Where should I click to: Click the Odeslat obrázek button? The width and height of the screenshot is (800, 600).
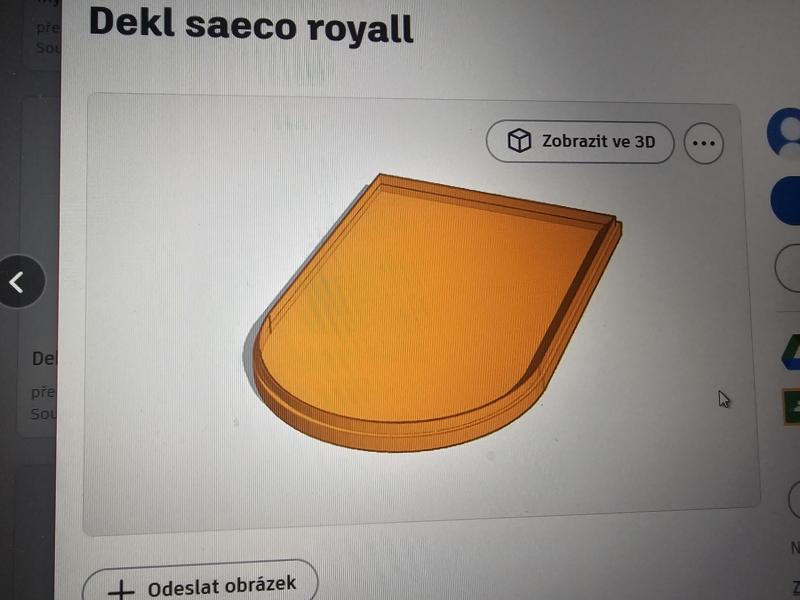(x=200, y=583)
